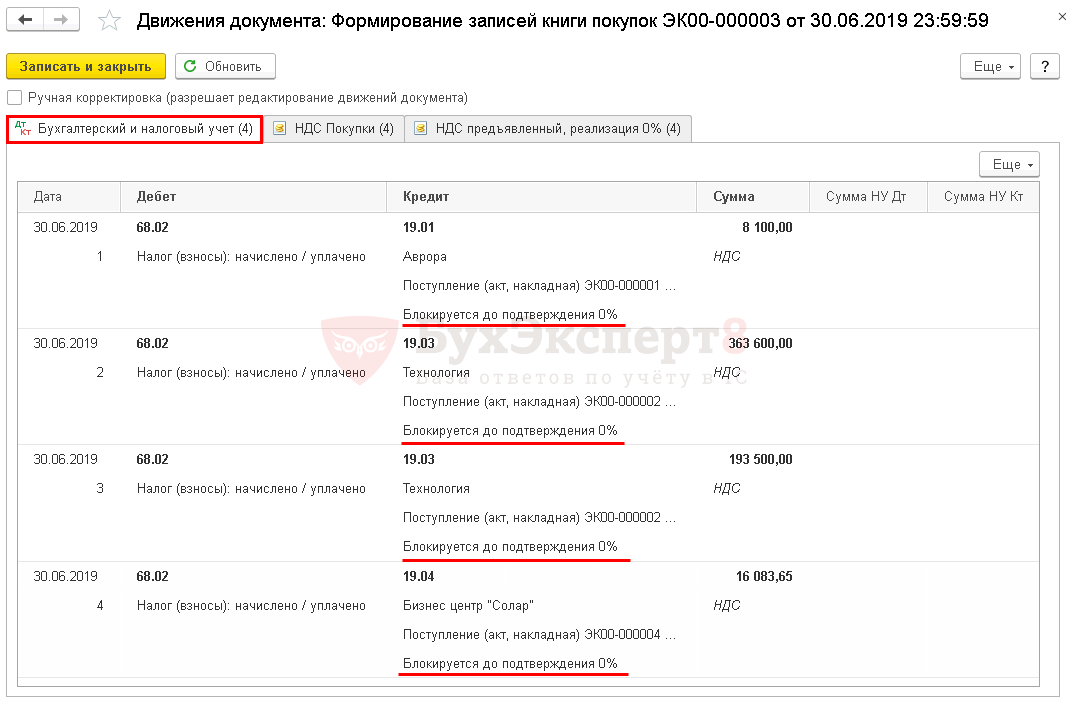
Task: Click the Кредит column header
Action: (x=425, y=197)
